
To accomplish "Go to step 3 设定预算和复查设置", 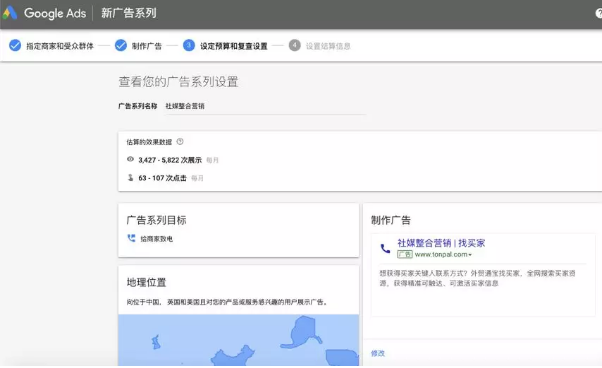I will [x=225, y=46].
